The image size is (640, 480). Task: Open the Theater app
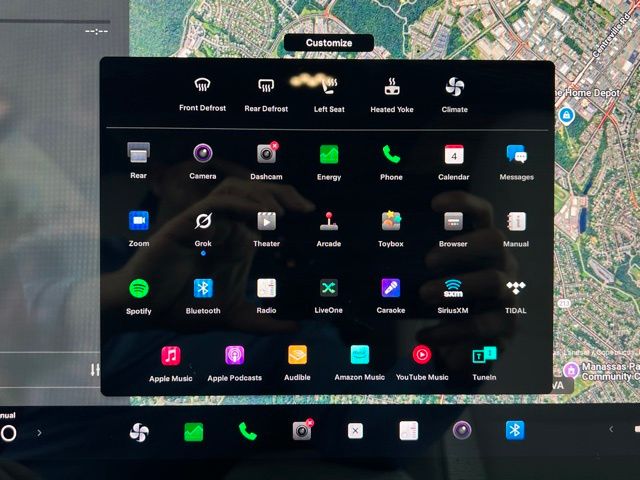(266, 222)
